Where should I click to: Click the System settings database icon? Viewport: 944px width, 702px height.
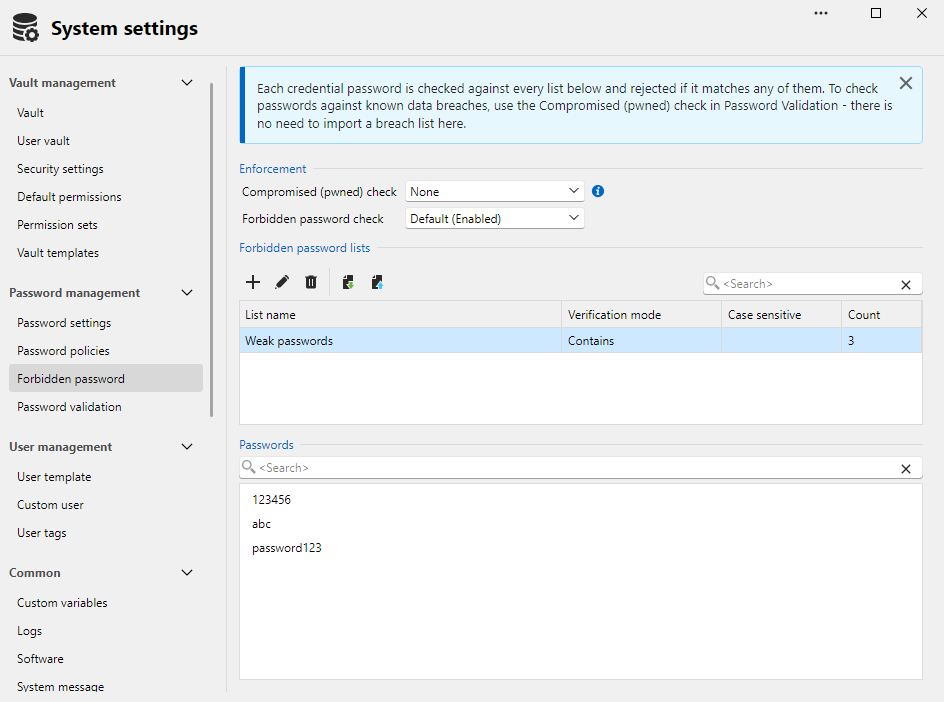(25, 28)
